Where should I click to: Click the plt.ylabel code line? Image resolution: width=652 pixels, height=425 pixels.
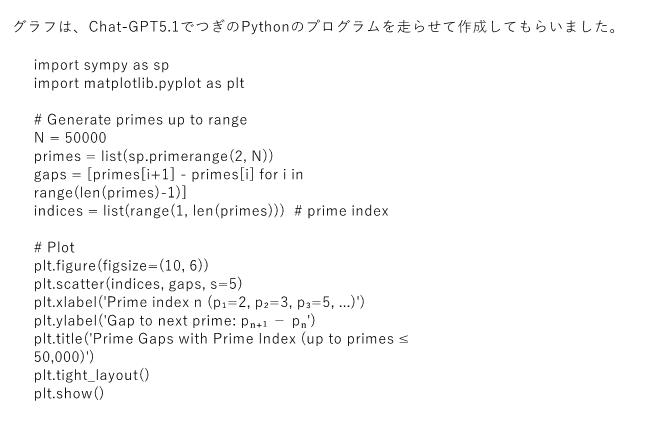click(x=176, y=320)
